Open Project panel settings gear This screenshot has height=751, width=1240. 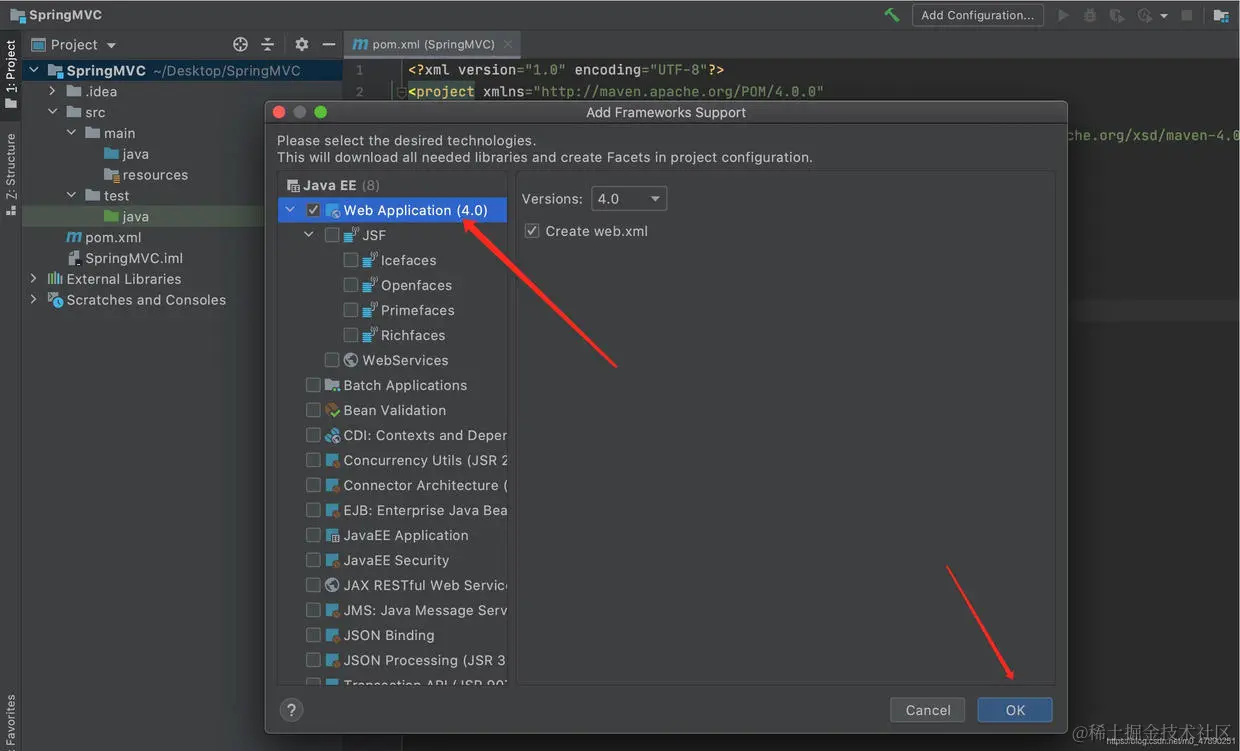click(x=302, y=44)
